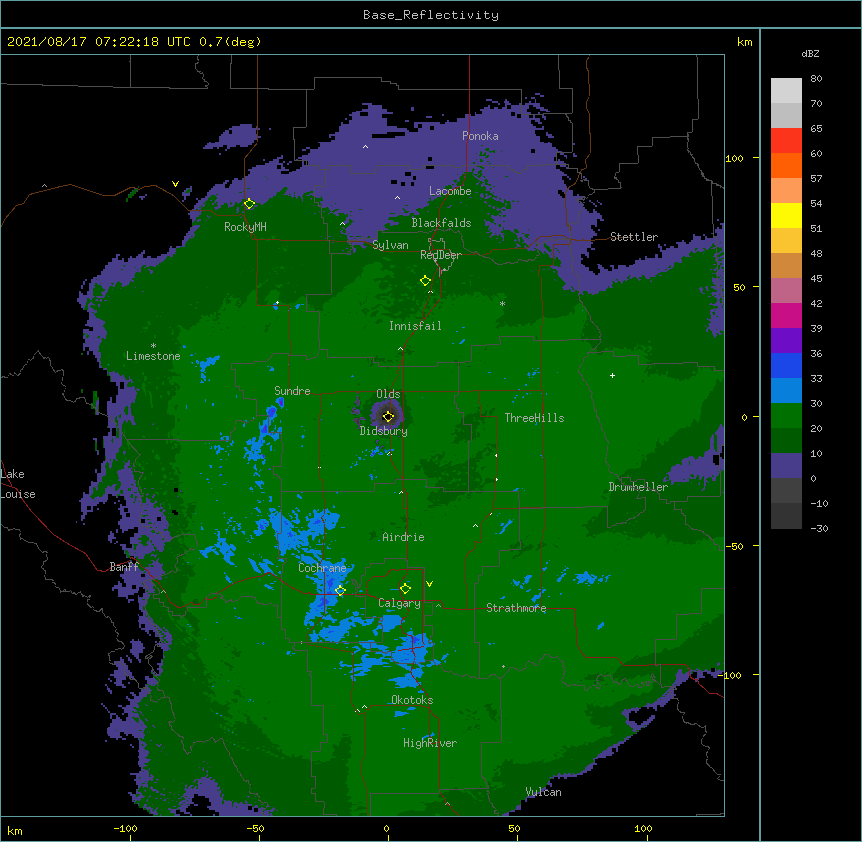Click the Cochrane city label

point(322,568)
